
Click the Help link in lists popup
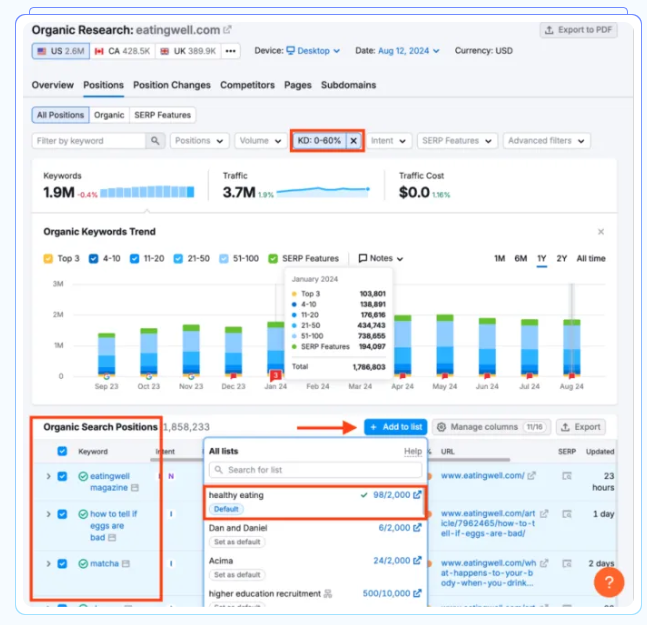tap(413, 452)
